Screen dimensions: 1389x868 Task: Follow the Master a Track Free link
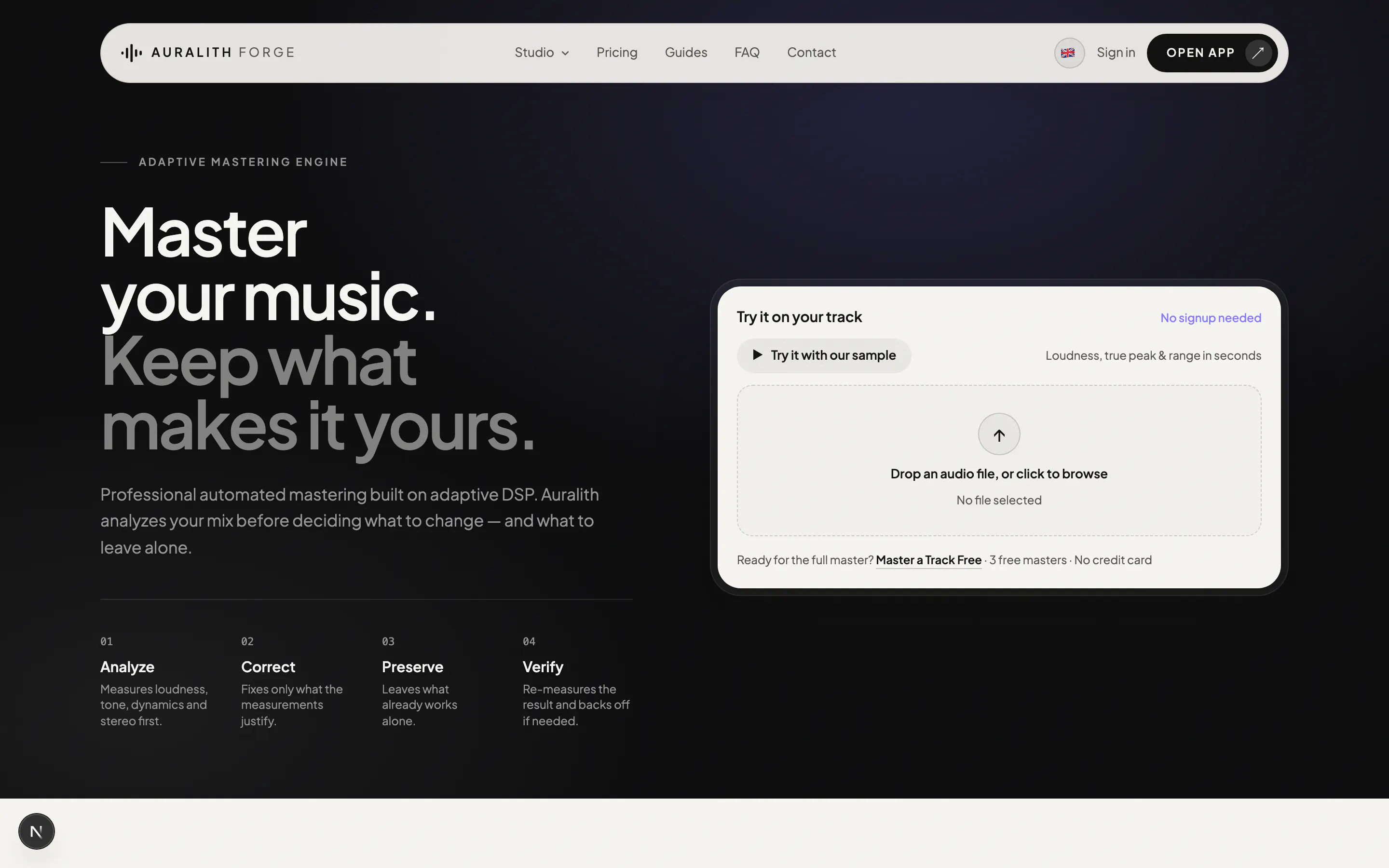(928, 560)
